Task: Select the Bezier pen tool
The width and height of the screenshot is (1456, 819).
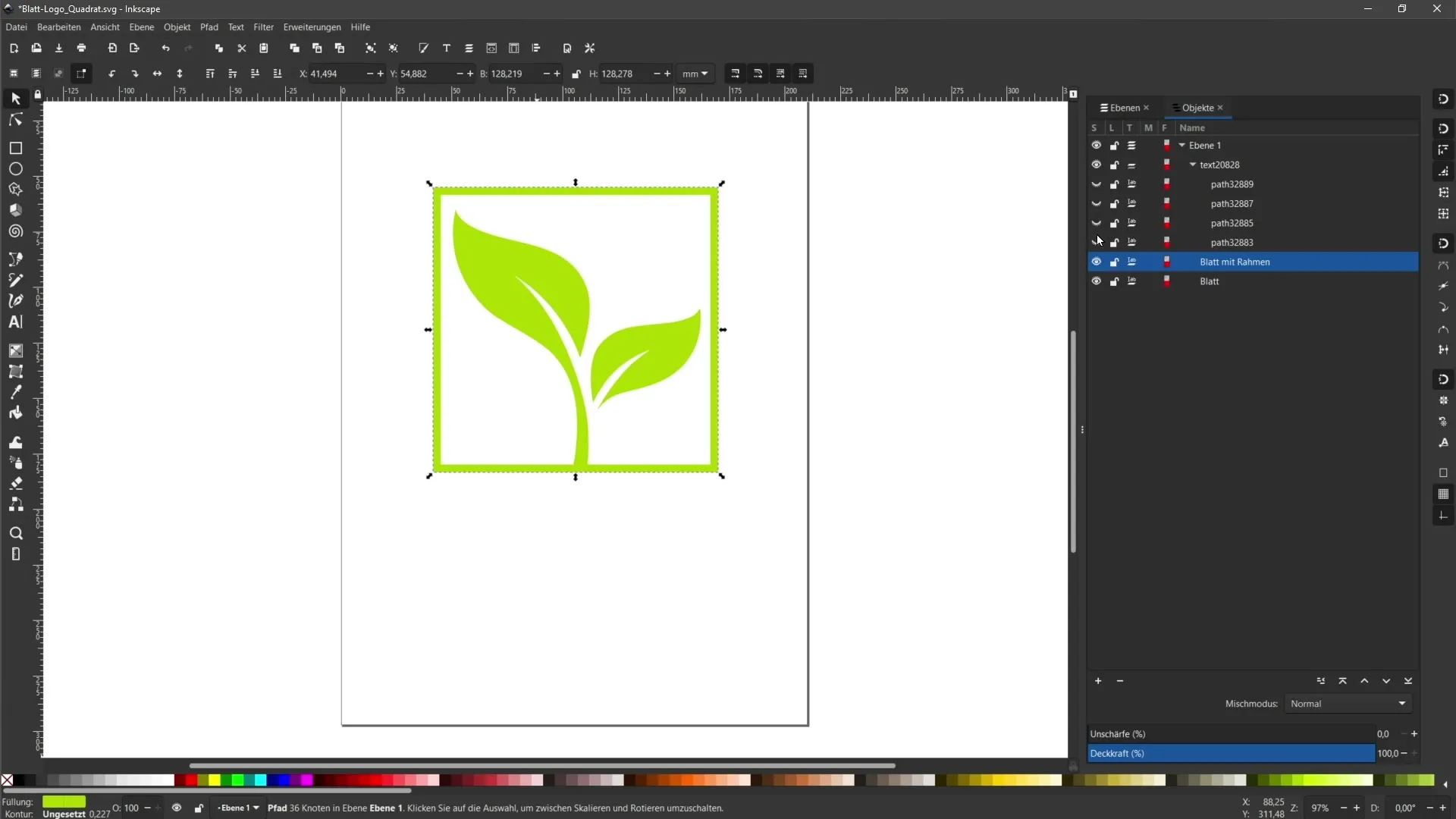Action: (15, 300)
